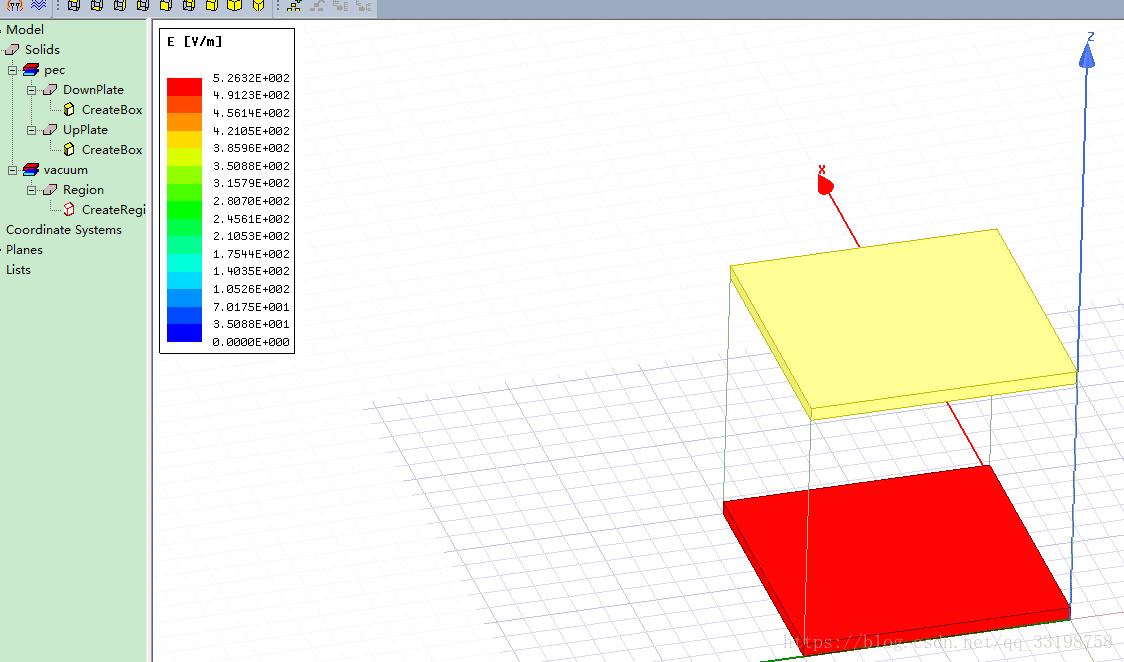Viewport: 1124px width, 662px height.
Task: Click the red 5.2632E+002 legend color swatch
Action: click(x=184, y=87)
